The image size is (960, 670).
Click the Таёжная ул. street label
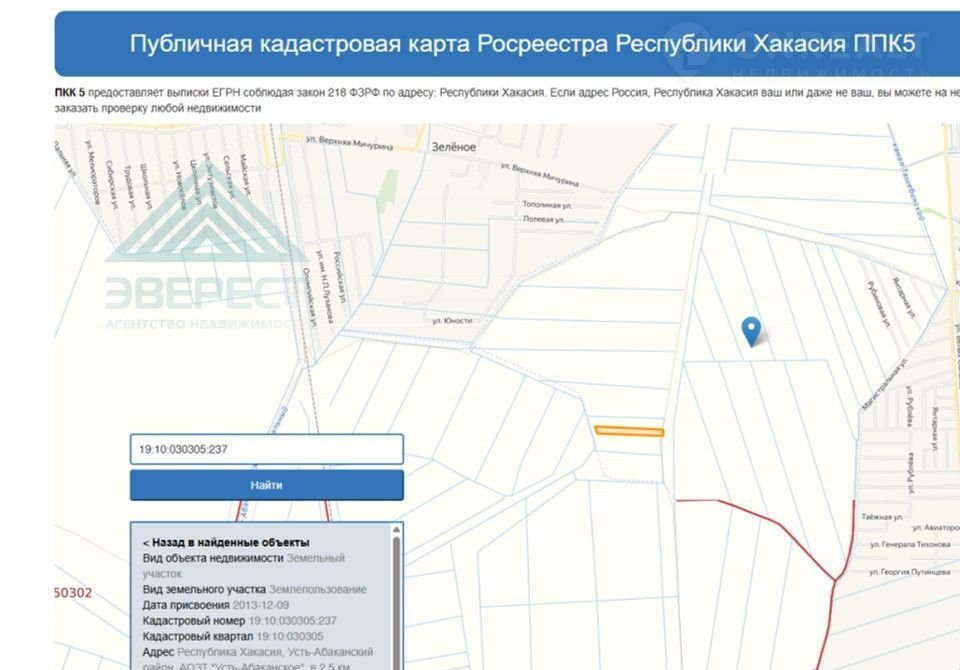point(881,517)
